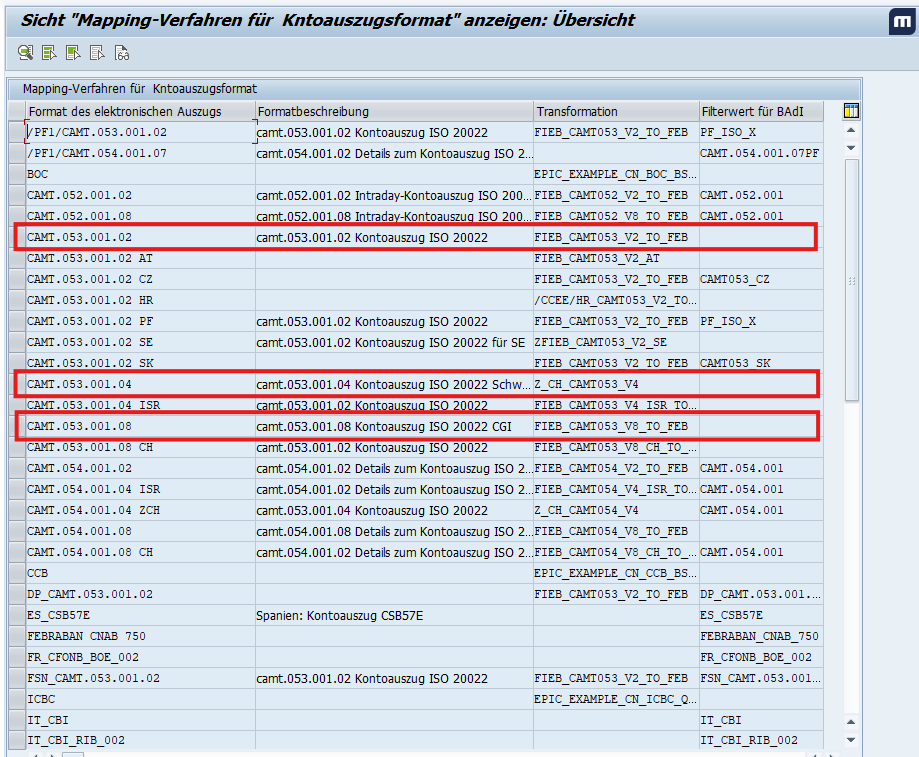The height and width of the screenshot is (757, 919).
Task: Click 'Format des elektronischen Auszugs' column header
Action: point(125,111)
